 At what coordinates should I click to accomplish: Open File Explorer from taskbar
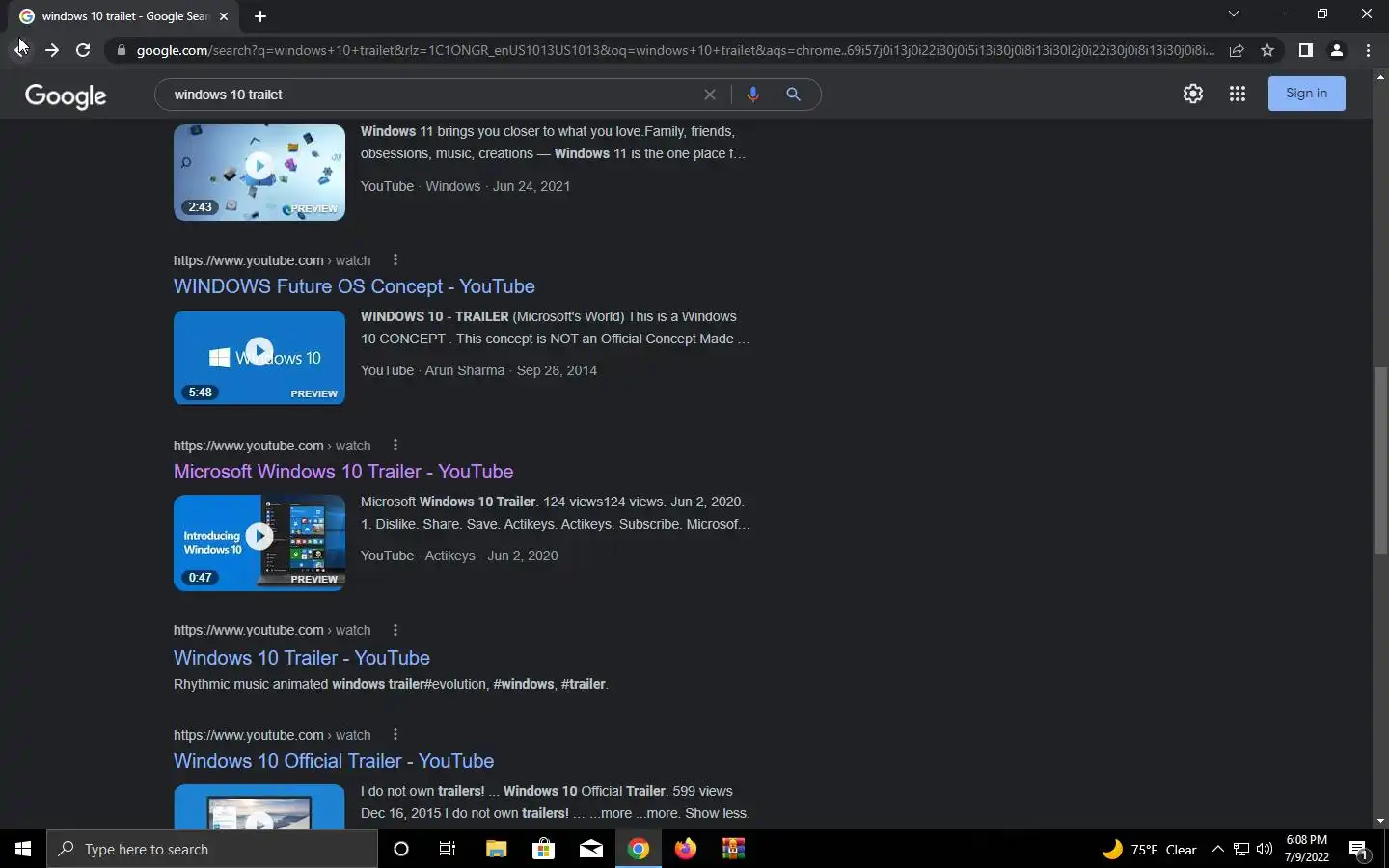pyautogui.click(x=496, y=849)
